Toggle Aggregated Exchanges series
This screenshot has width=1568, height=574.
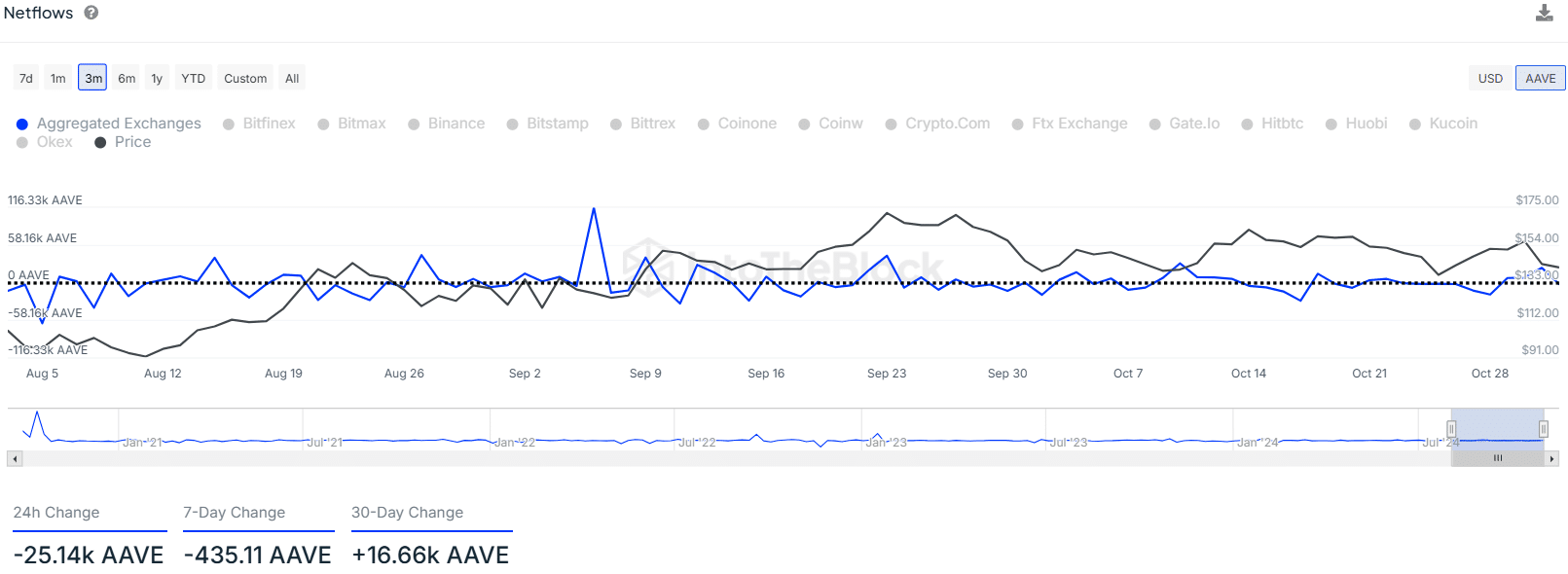(x=109, y=124)
